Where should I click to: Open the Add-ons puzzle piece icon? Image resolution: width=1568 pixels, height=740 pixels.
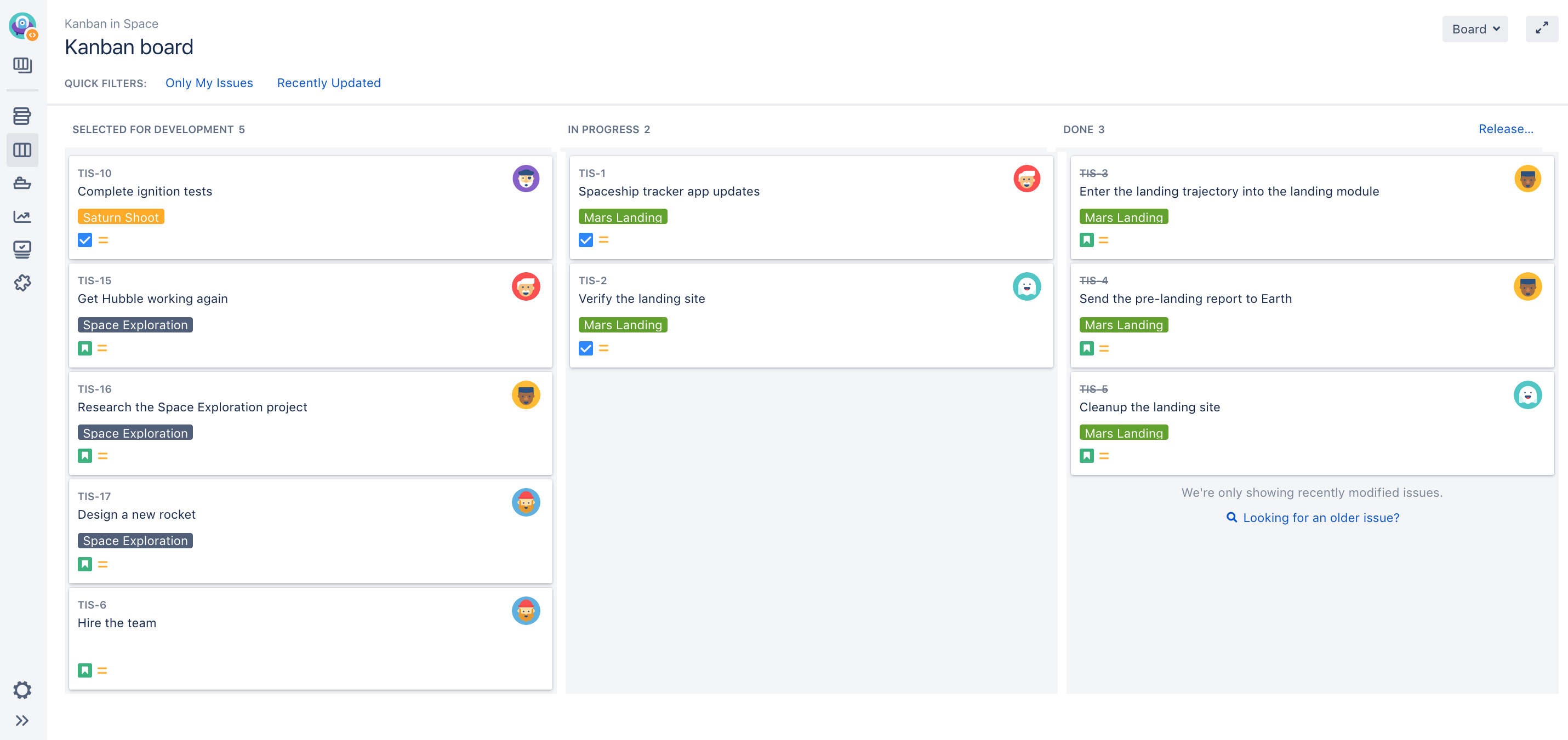pos(22,283)
